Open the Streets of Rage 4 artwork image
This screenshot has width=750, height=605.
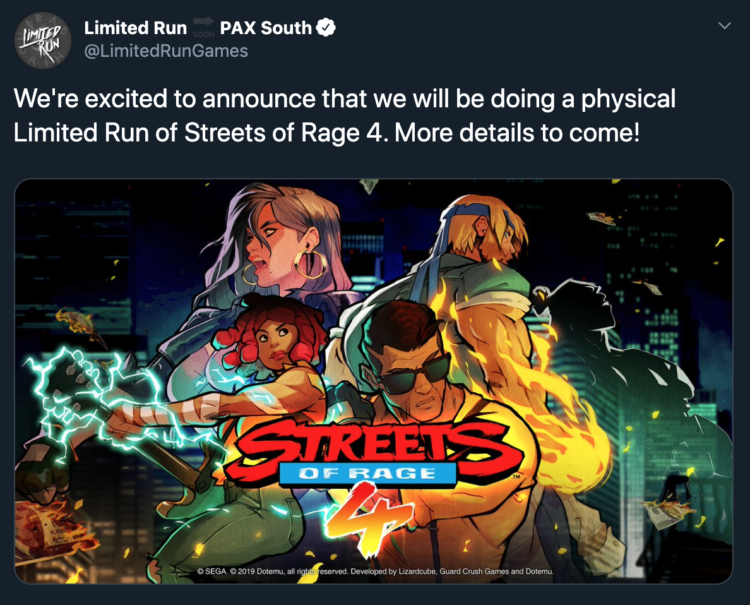click(x=374, y=382)
